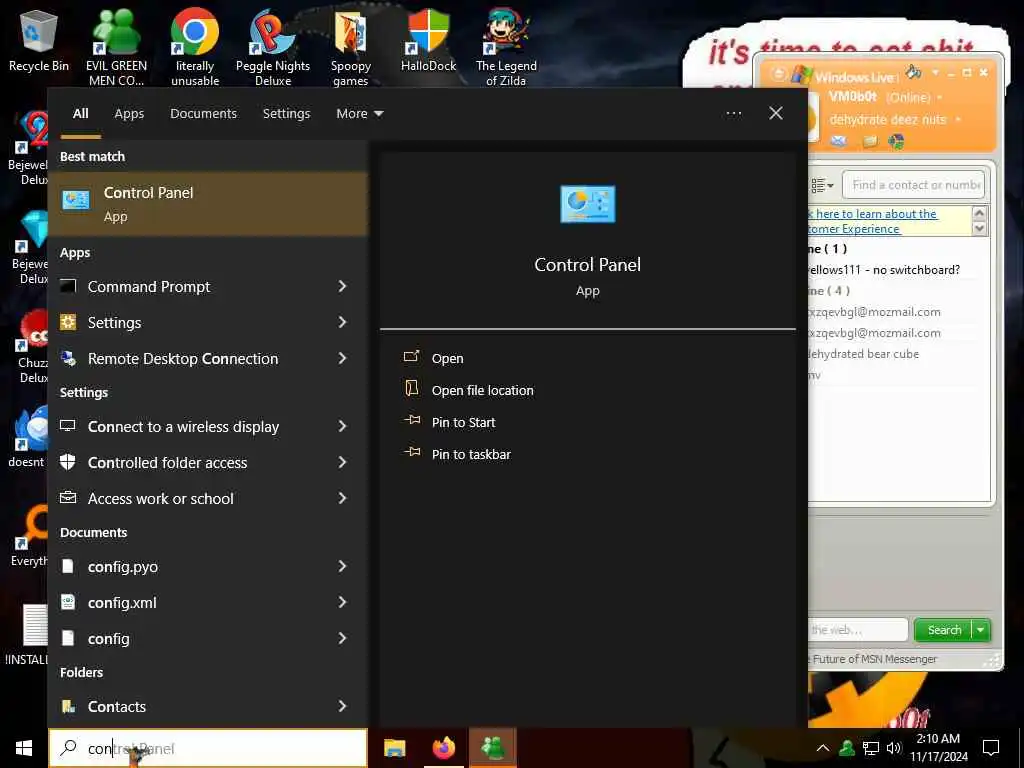Image resolution: width=1024 pixels, height=768 pixels.
Task: Open the Control Panel best match result
Action: point(208,203)
